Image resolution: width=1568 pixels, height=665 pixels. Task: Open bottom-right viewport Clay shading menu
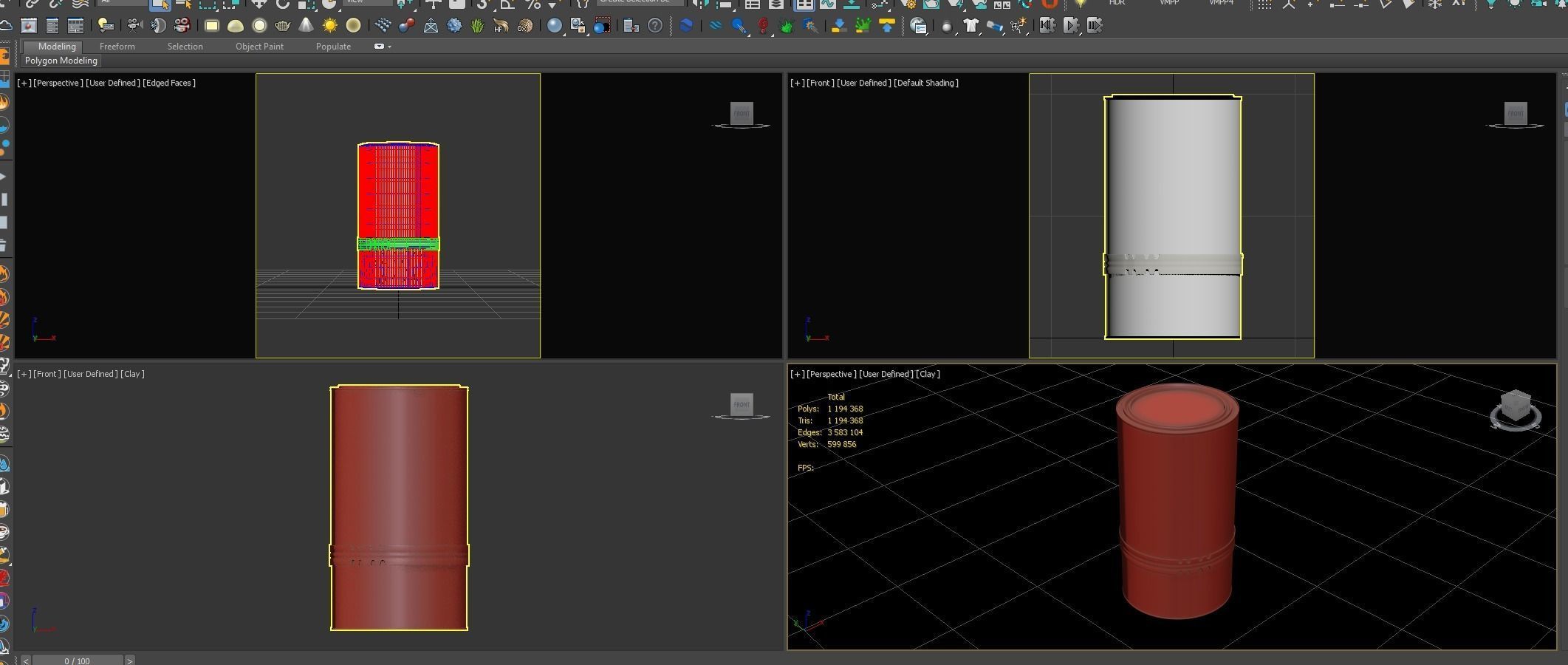click(928, 374)
